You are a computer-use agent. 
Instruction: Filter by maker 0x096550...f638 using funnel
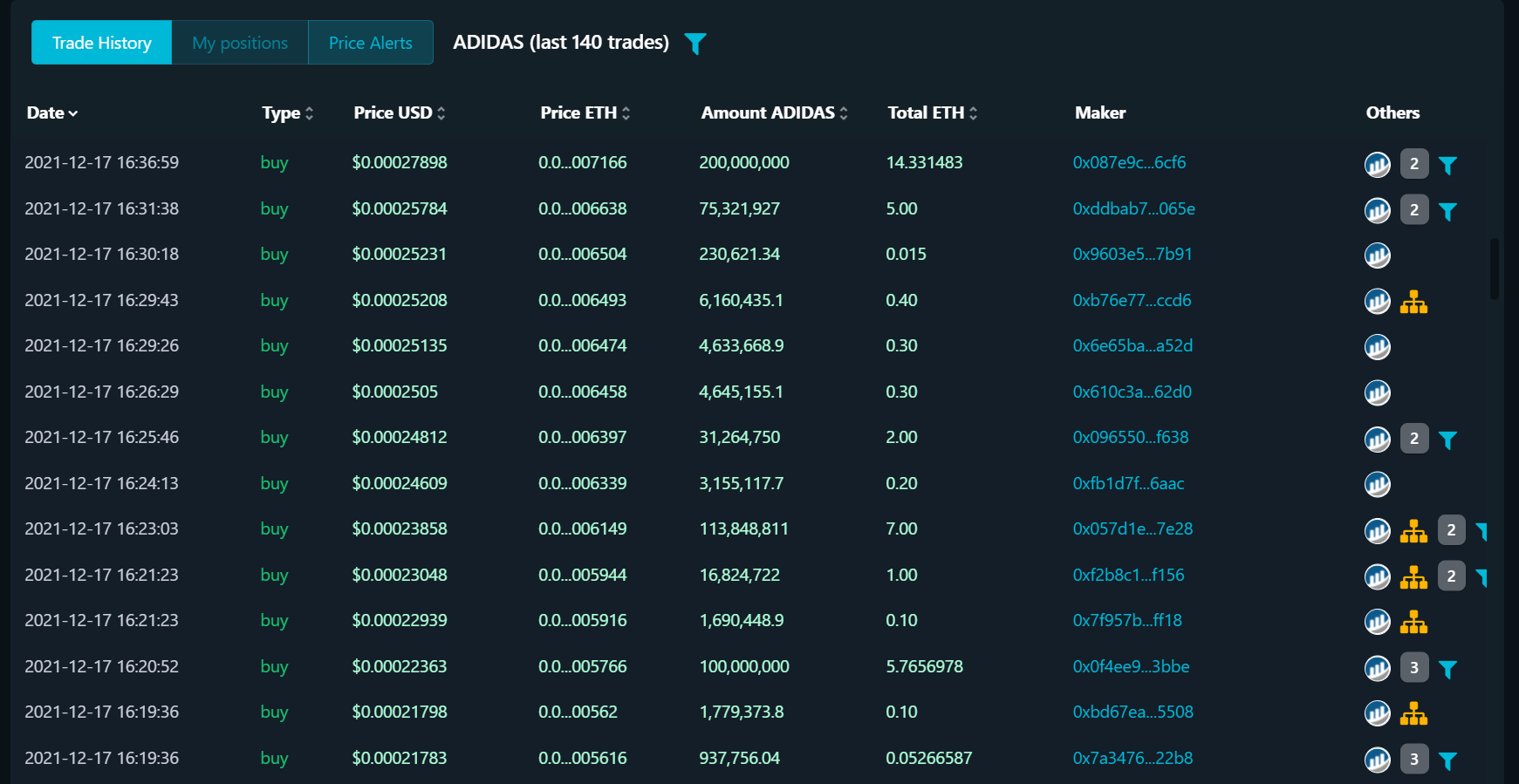point(1447,440)
